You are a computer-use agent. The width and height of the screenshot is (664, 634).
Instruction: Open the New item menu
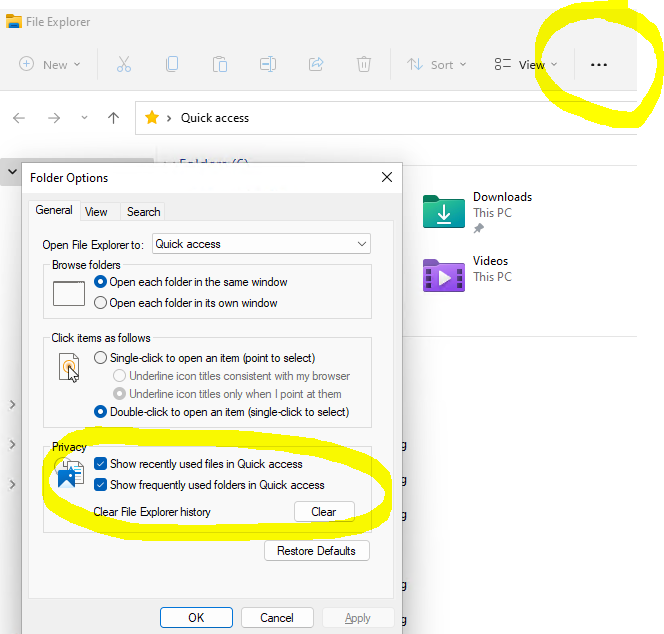tap(50, 64)
